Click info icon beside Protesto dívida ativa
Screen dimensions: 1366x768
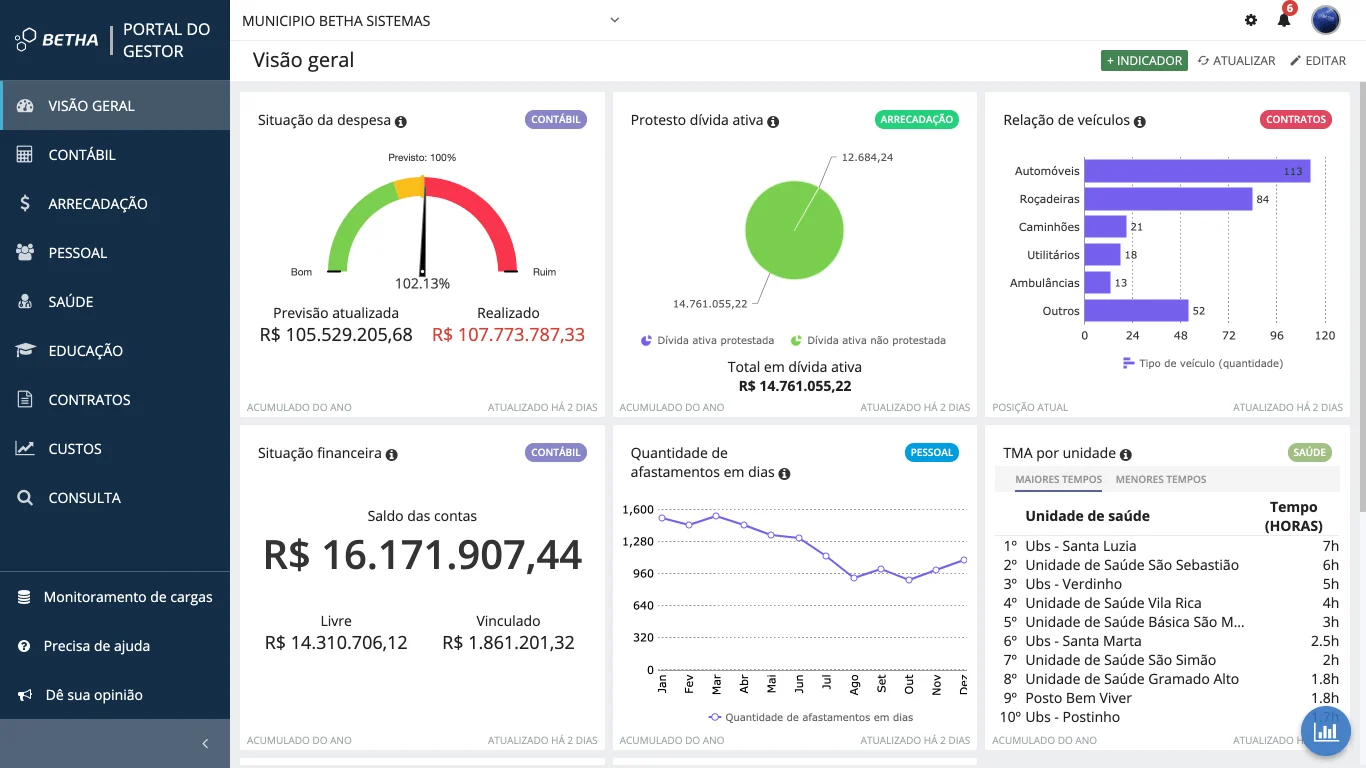(773, 122)
